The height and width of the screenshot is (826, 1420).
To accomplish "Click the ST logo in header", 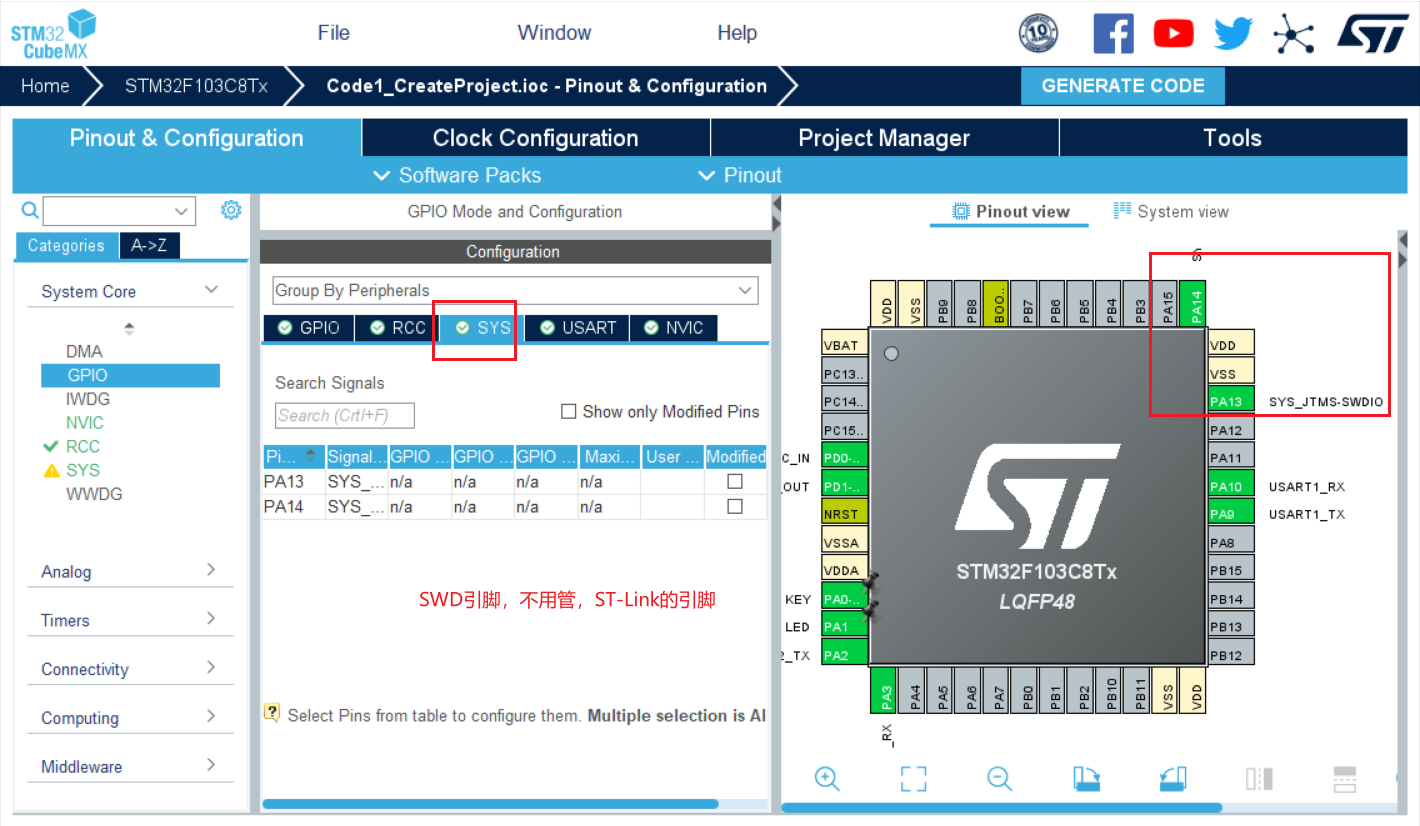I will tap(1373, 32).
